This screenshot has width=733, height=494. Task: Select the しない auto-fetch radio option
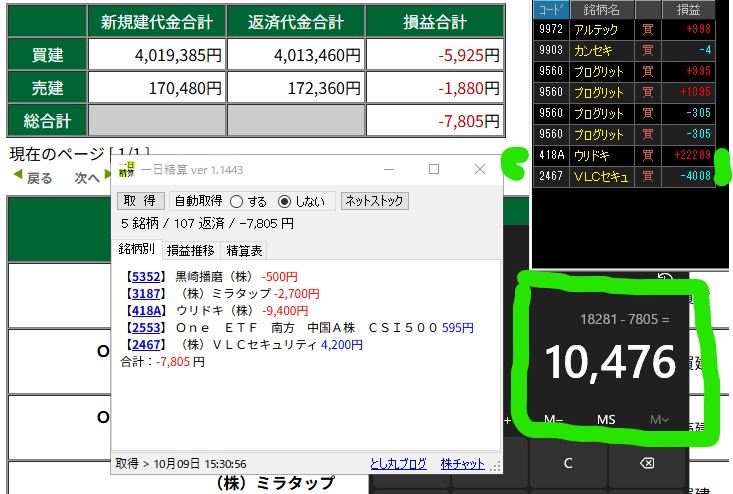pos(284,201)
